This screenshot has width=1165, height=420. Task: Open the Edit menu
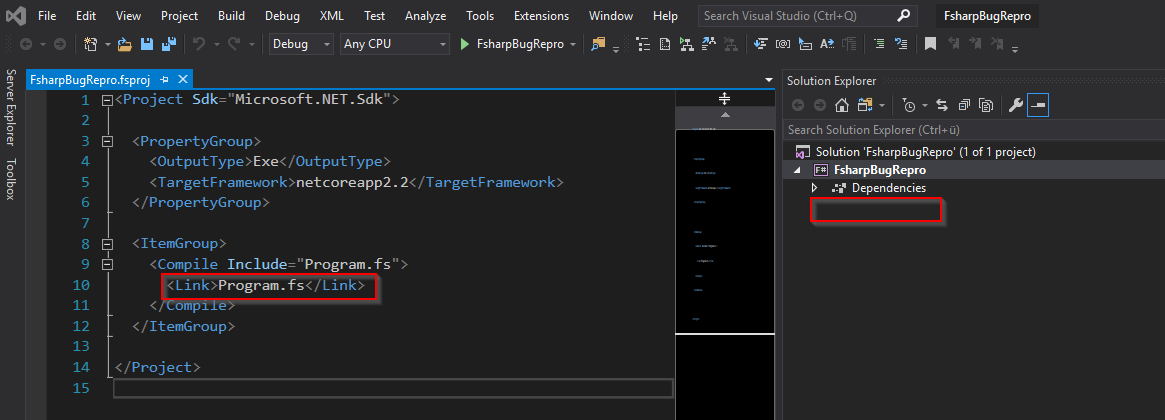tap(85, 16)
